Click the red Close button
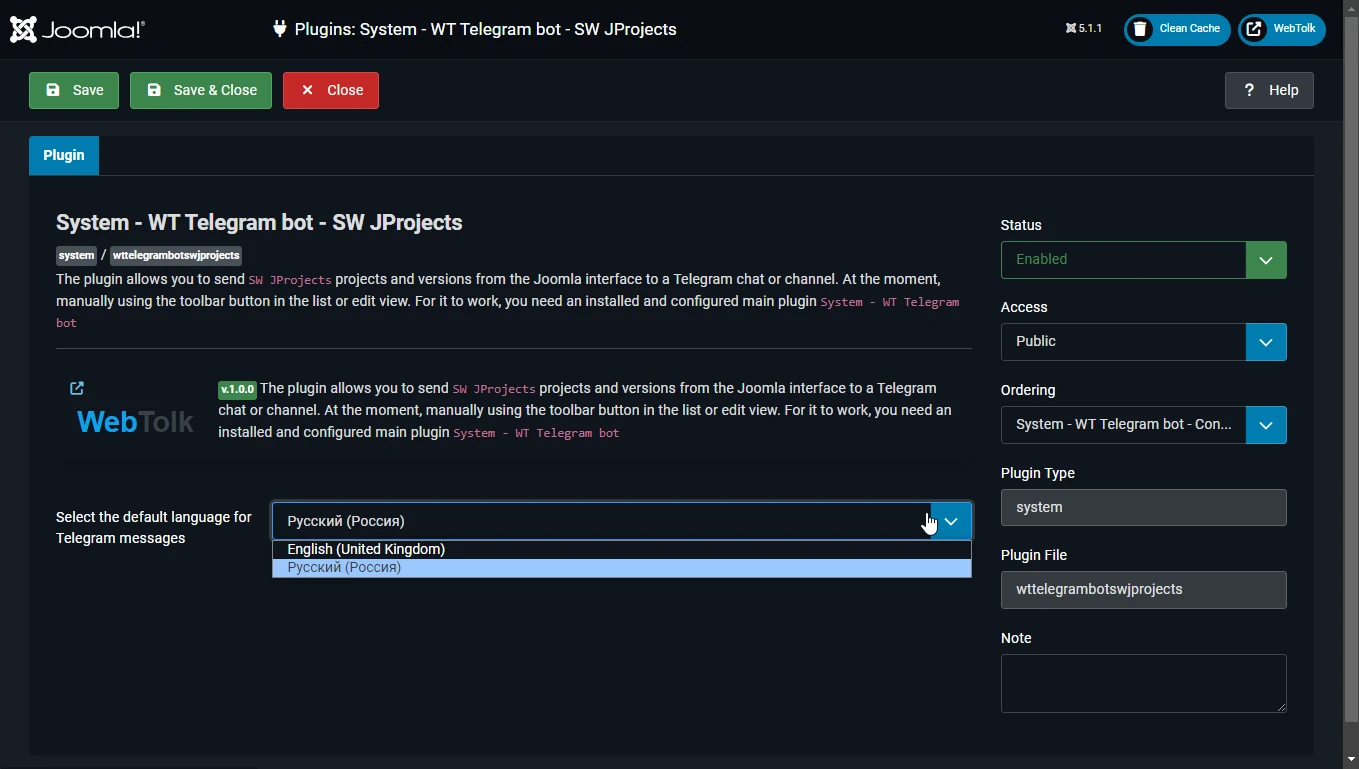This screenshot has height=769, width=1359. 331,90
